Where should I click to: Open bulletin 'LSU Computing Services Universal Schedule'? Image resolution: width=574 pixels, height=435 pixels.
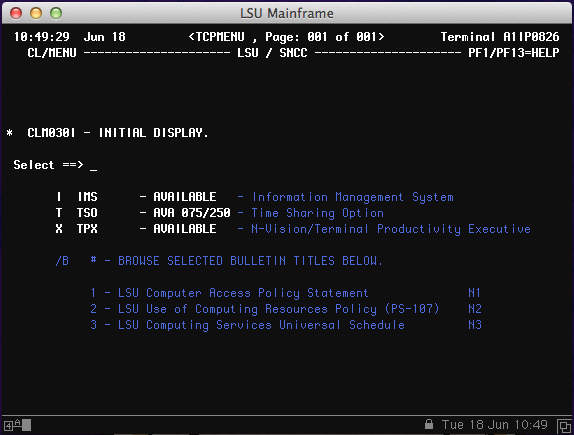pyautogui.click(x=261, y=326)
